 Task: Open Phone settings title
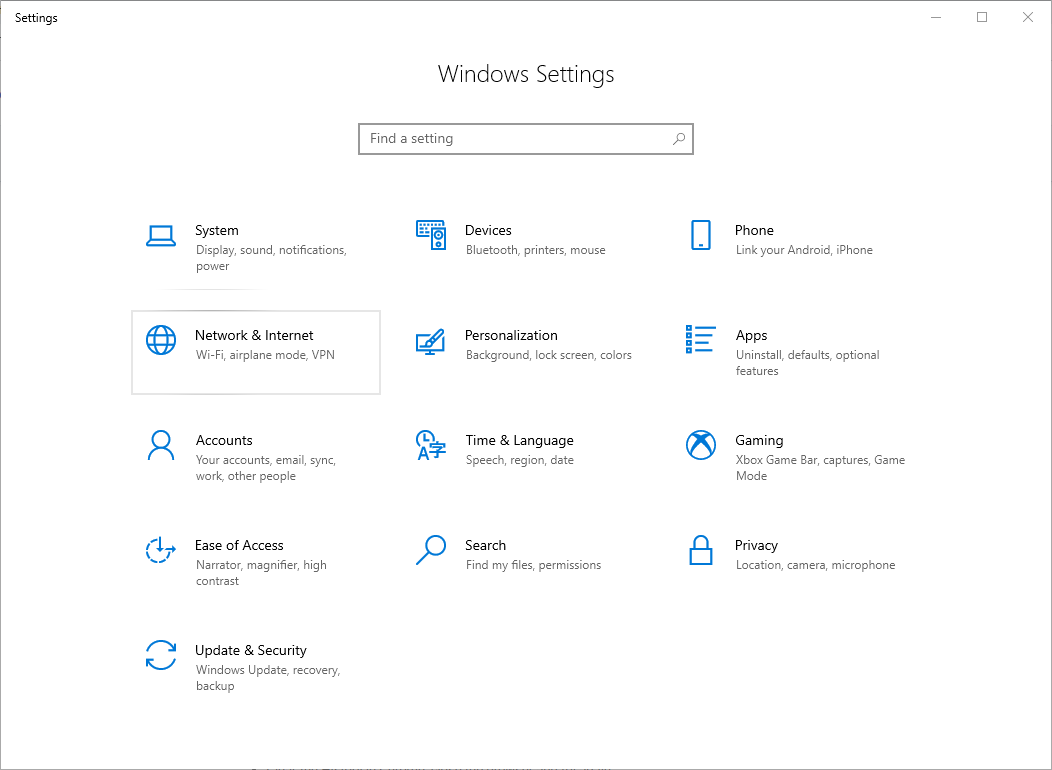coord(754,230)
